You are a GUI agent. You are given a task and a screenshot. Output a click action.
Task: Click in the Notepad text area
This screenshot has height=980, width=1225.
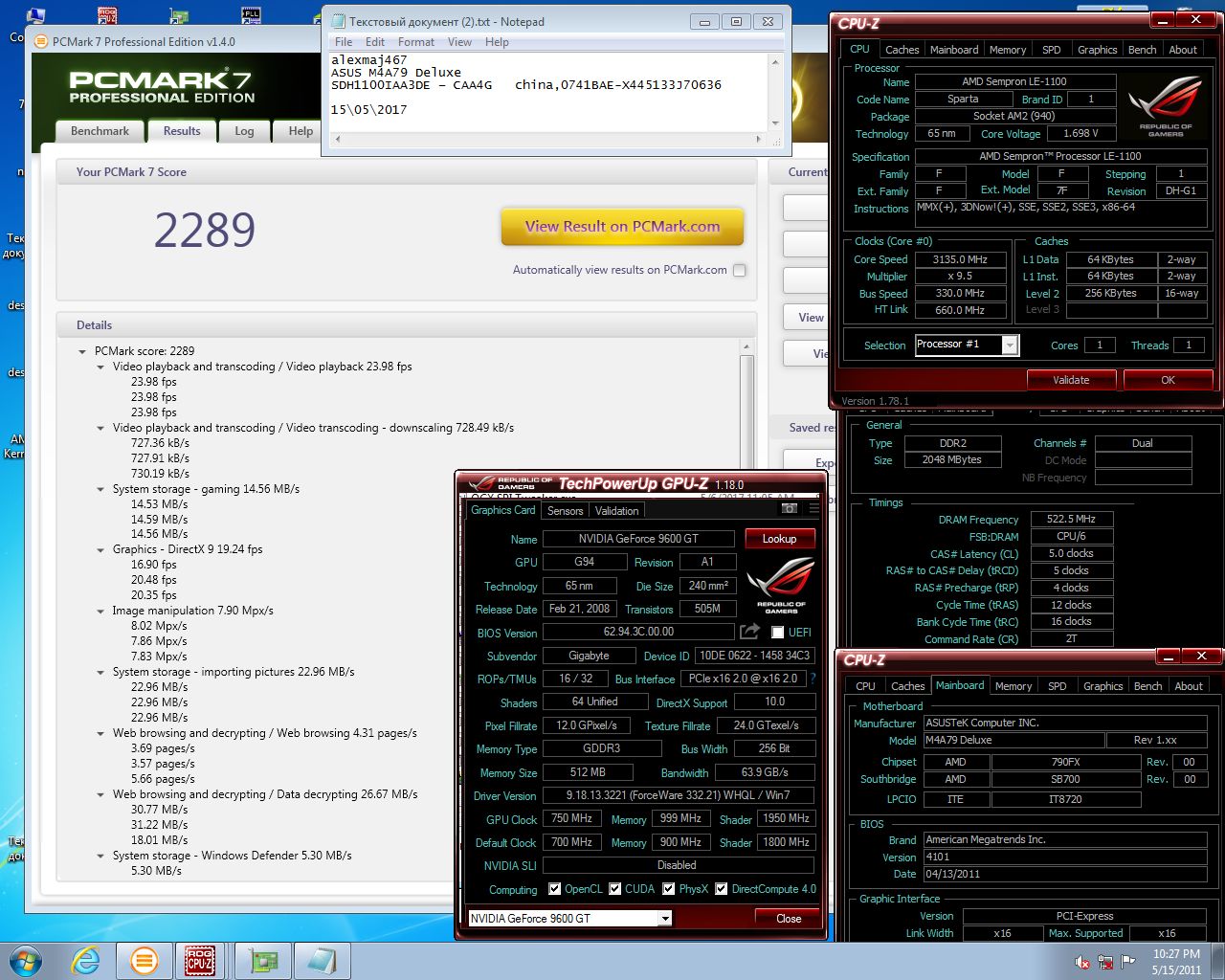[x=549, y=92]
